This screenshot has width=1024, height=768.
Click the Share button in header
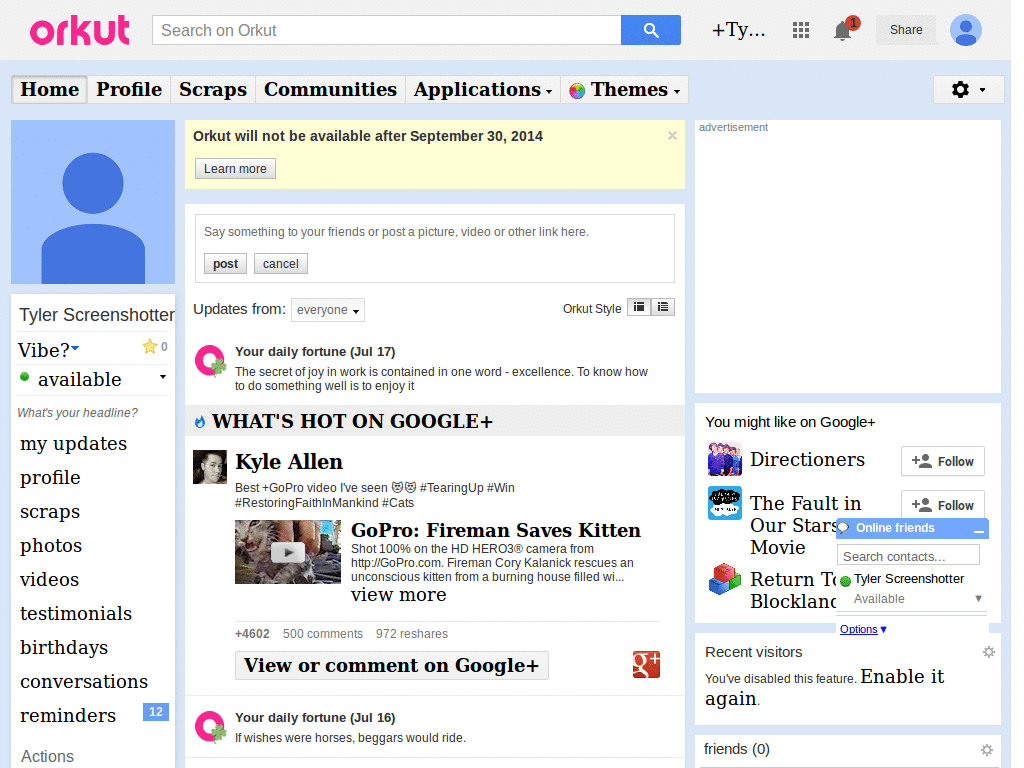[x=906, y=30]
